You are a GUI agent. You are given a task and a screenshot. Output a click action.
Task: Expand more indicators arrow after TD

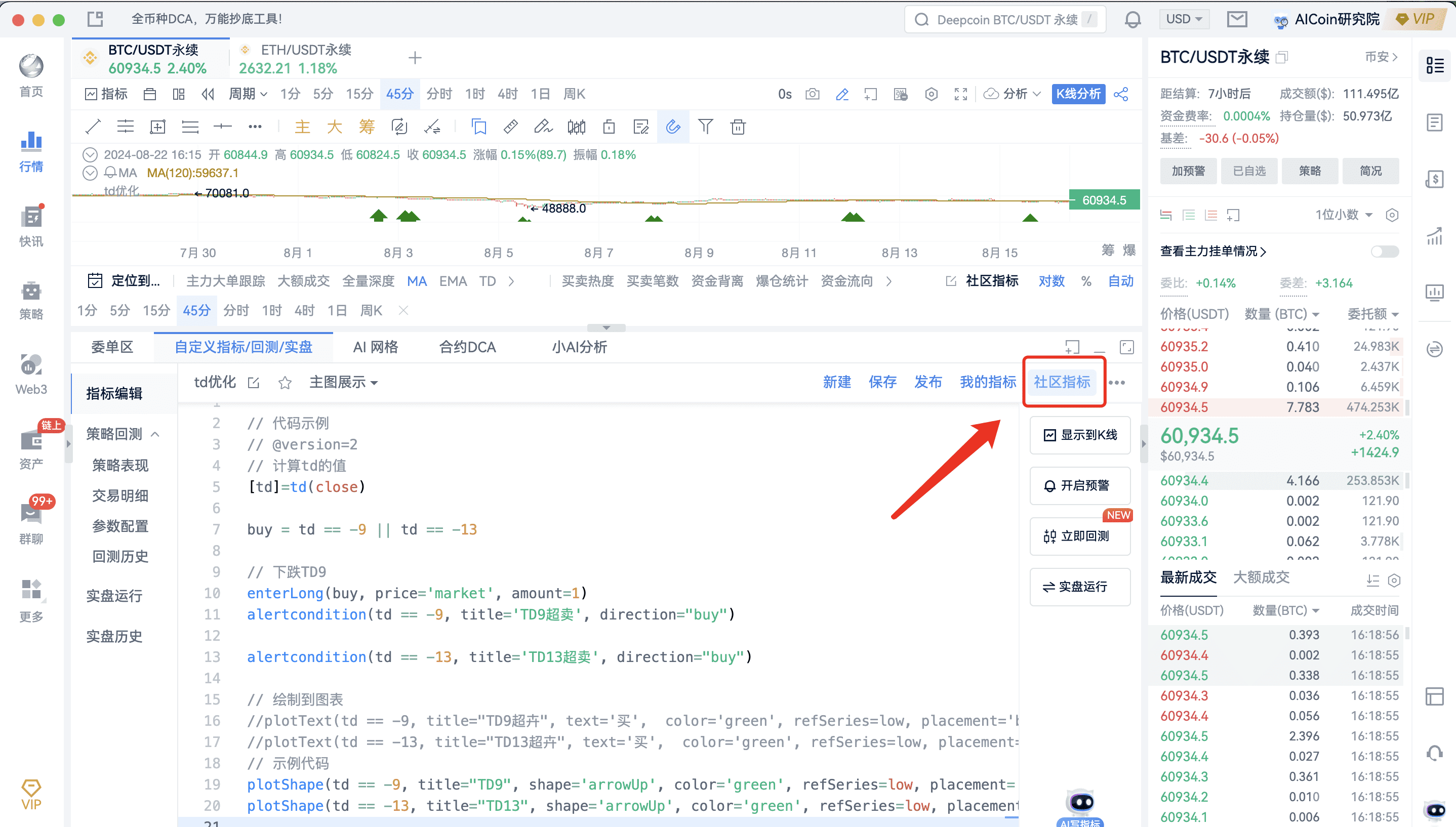511,281
